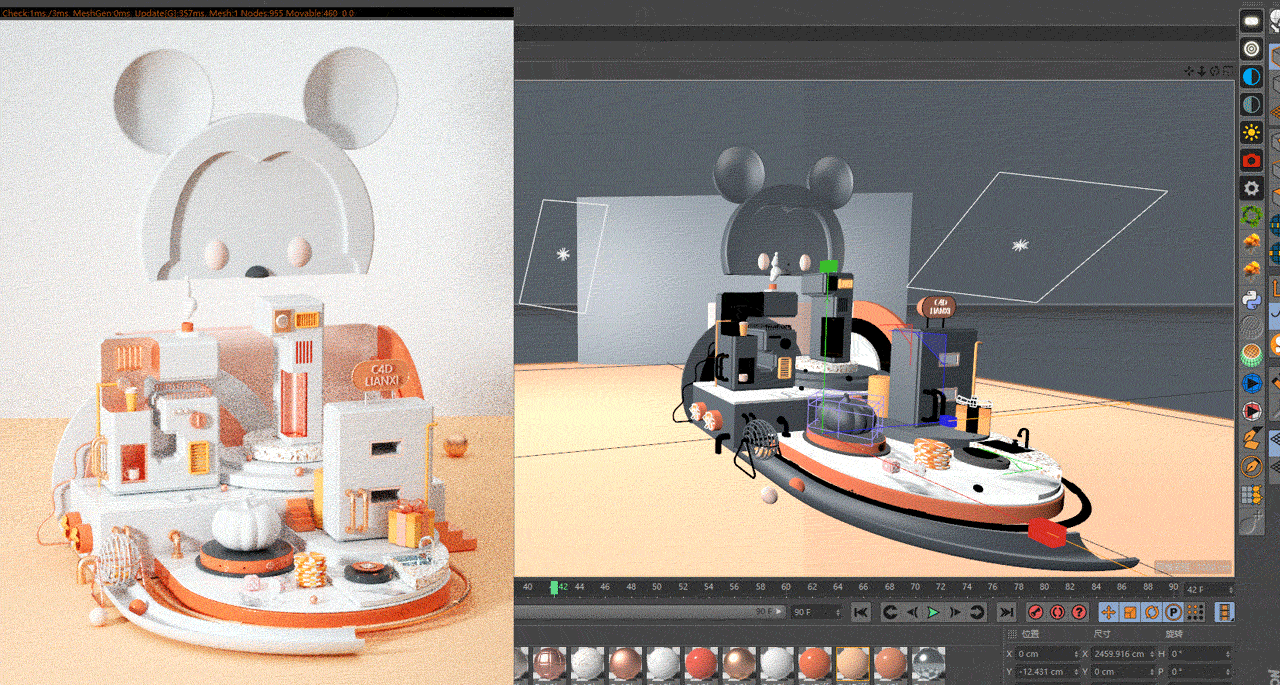Screen dimensions: 1280x685
Task: Toggle parameter (P) keyframe recording
Action: (1174, 612)
